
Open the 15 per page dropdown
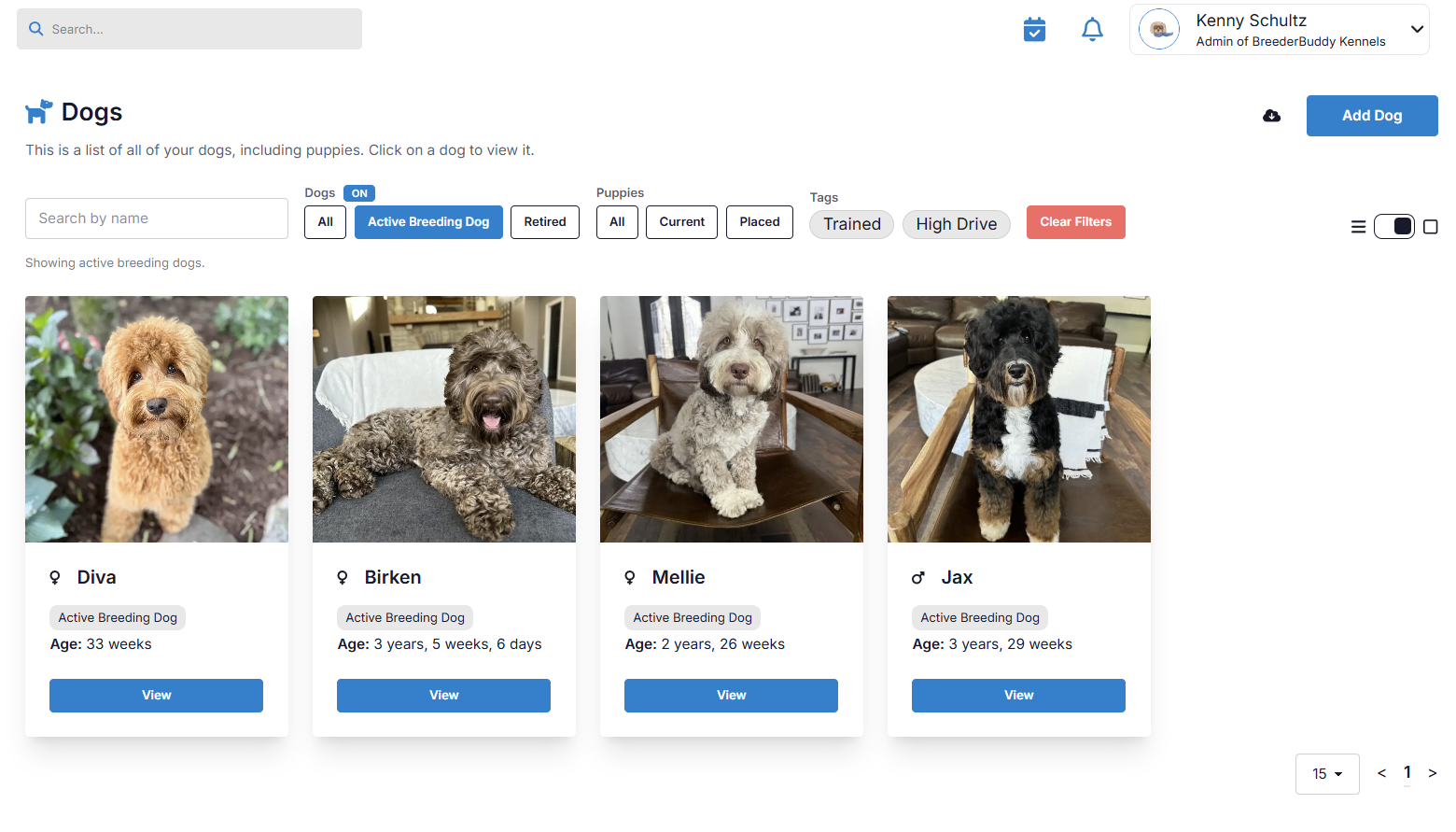click(x=1327, y=774)
